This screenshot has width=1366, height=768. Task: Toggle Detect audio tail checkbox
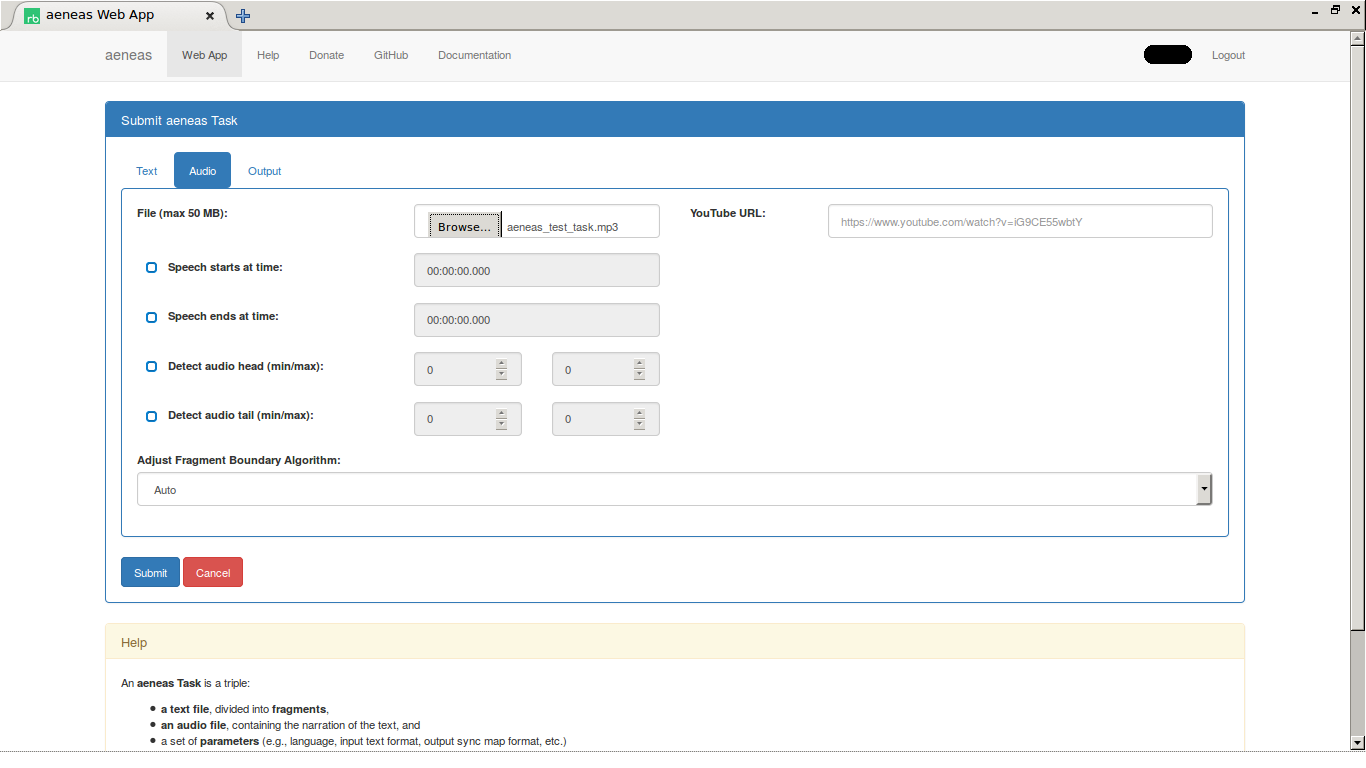[152, 416]
